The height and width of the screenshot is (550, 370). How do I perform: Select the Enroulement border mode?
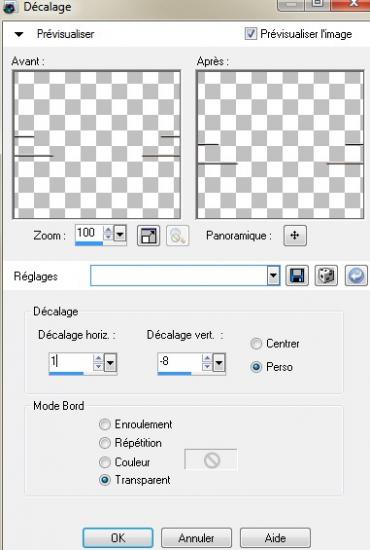click(x=105, y=425)
